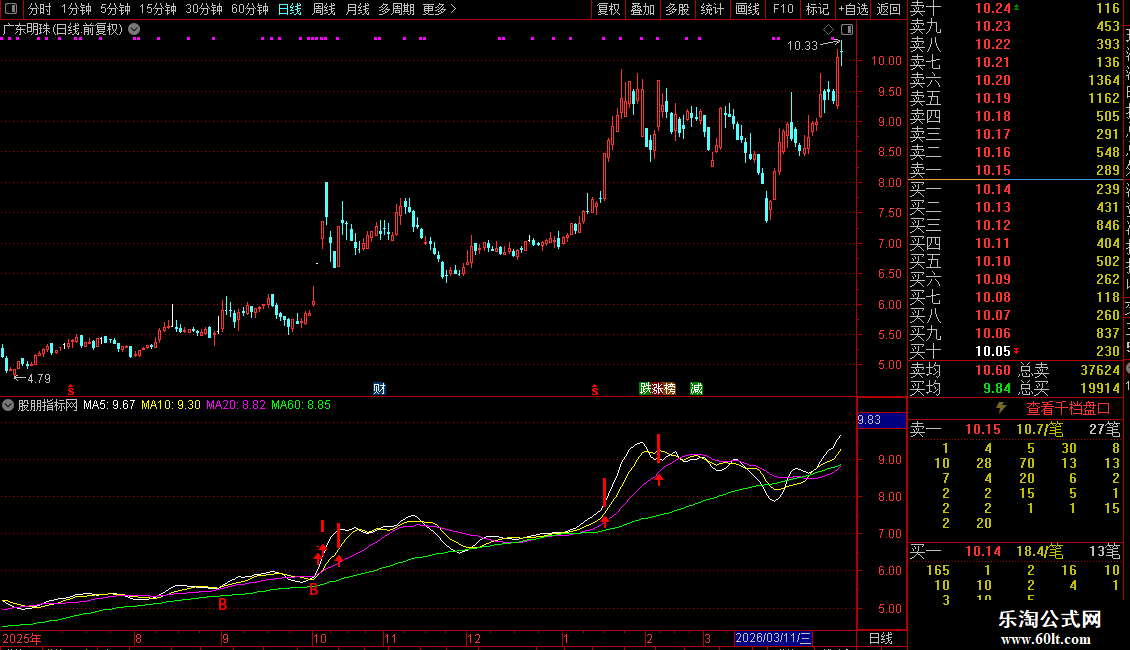Click the diamond marker icon above the chart
Viewport: 1130px width, 650px height.
click(828, 30)
